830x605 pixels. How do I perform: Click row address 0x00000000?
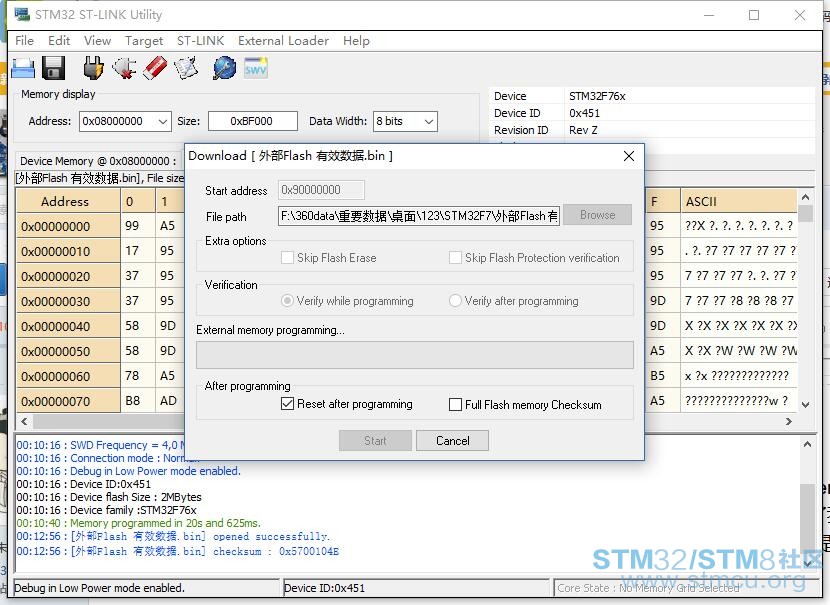(x=68, y=227)
